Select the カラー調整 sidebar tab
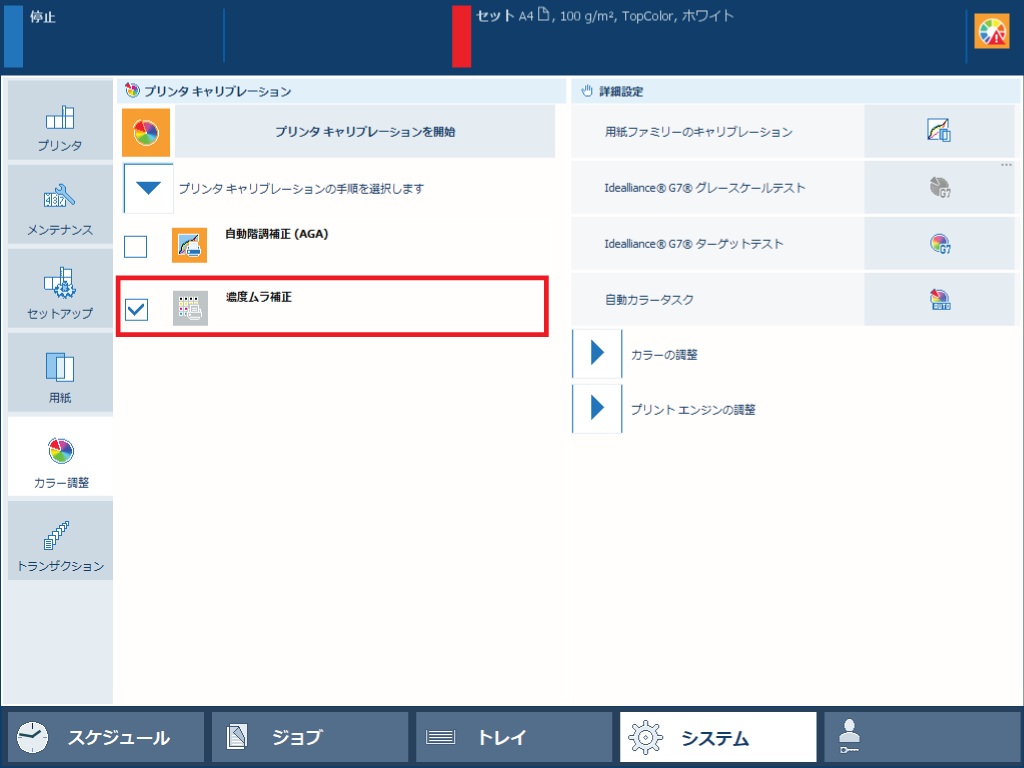The image size is (1024, 768). tap(60, 457)
